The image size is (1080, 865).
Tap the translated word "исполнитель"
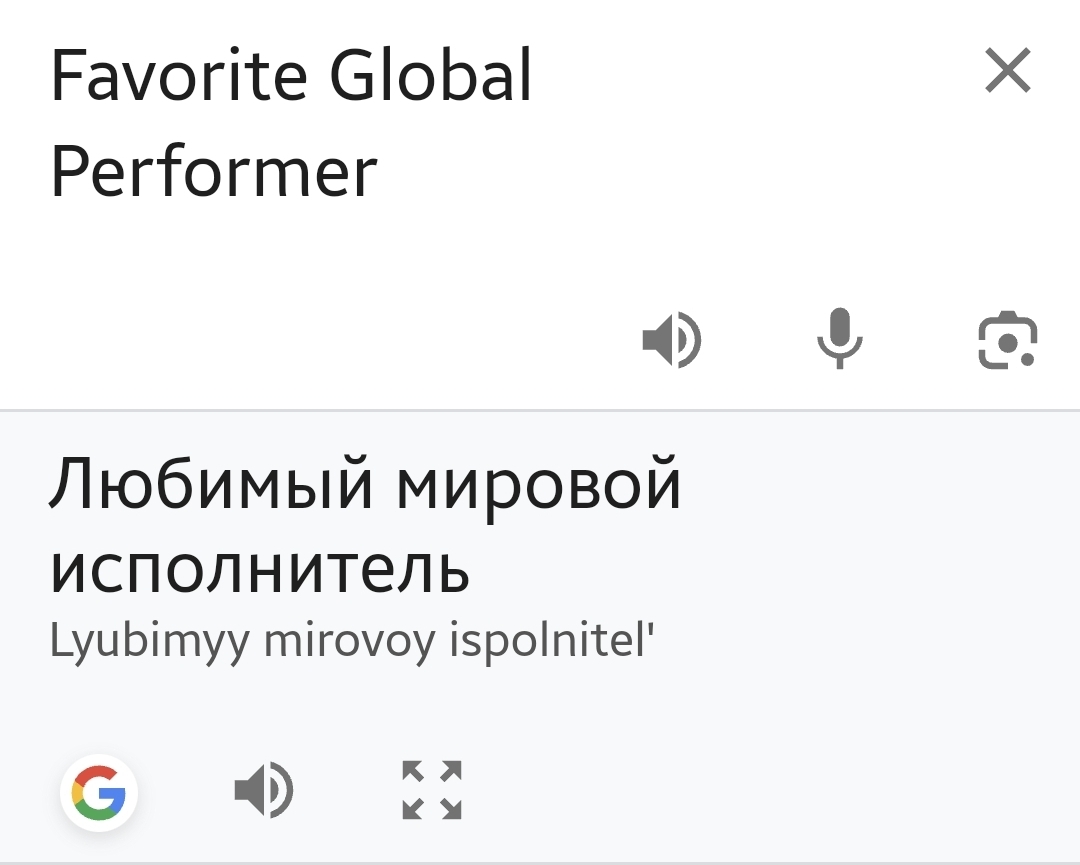pyautogui.click(x=259, y=568)
